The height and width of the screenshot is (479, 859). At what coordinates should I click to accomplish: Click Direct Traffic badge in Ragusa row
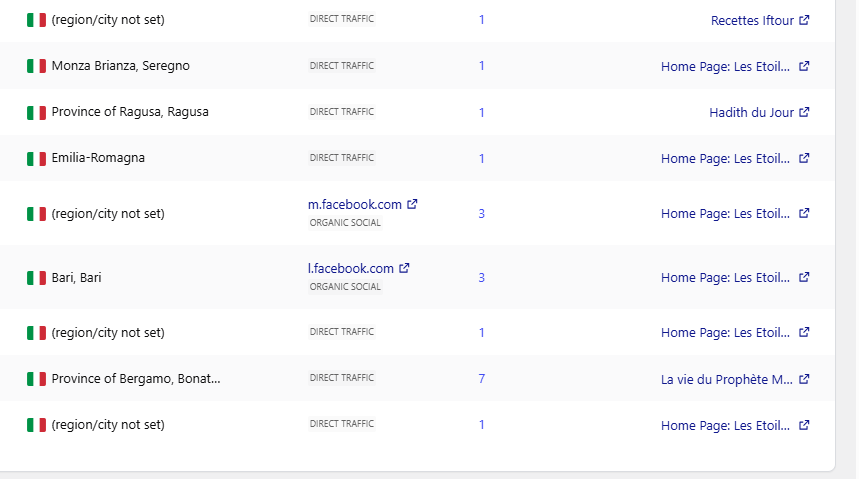tap(342, 112)
